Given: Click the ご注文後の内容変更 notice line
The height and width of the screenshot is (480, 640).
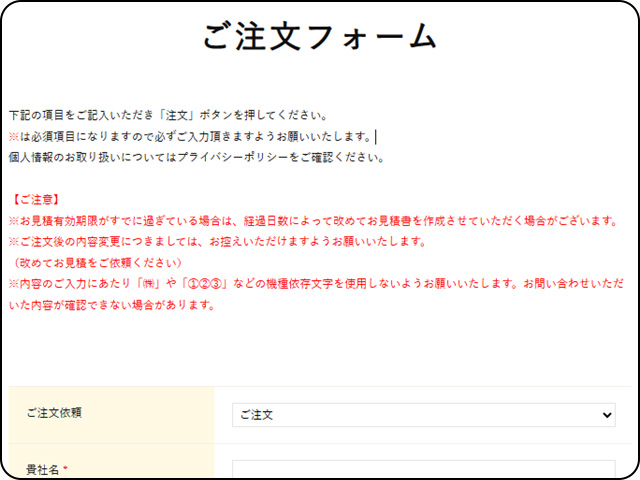Looking at the screenshot, I should point(217,242).
